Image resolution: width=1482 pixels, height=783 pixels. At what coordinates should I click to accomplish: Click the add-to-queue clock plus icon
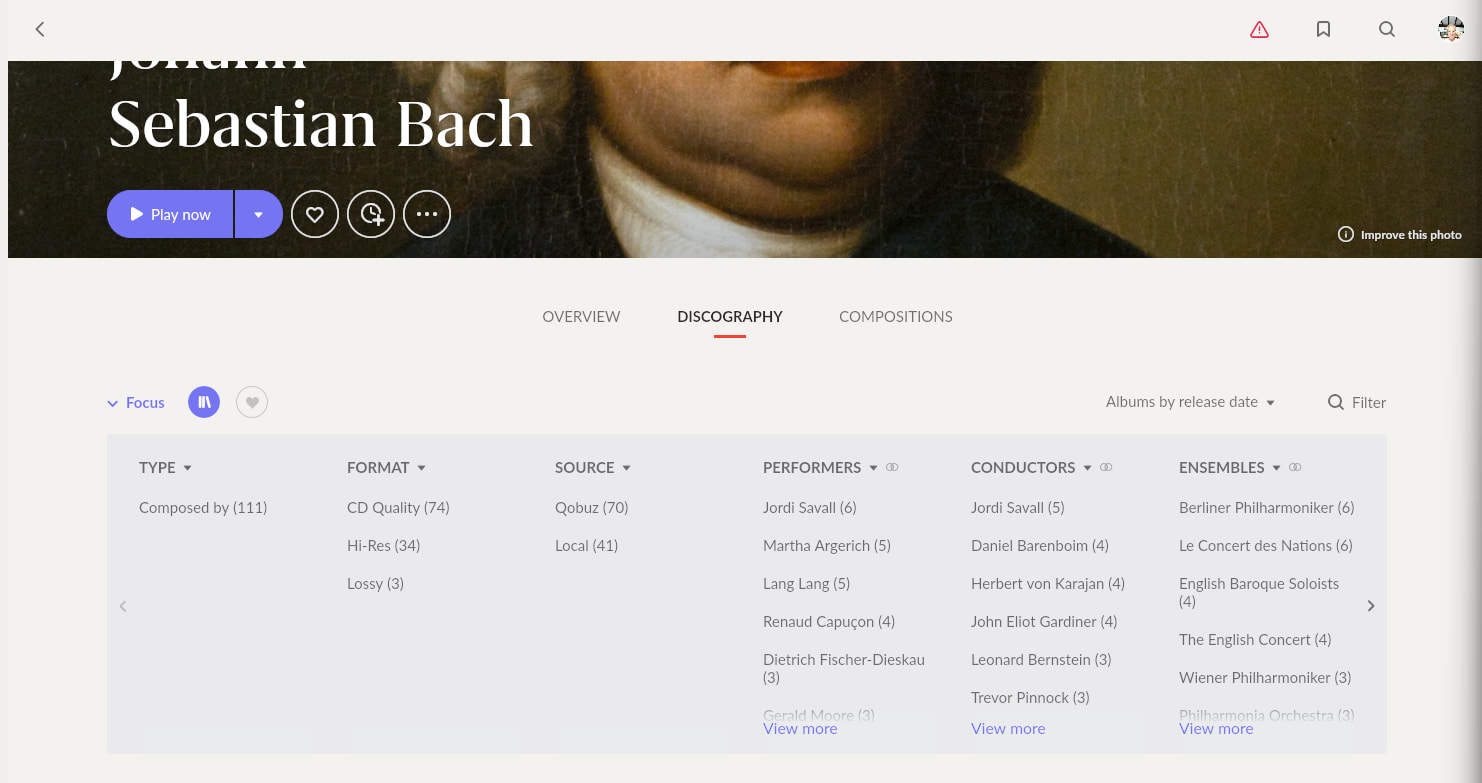[371, 214]
